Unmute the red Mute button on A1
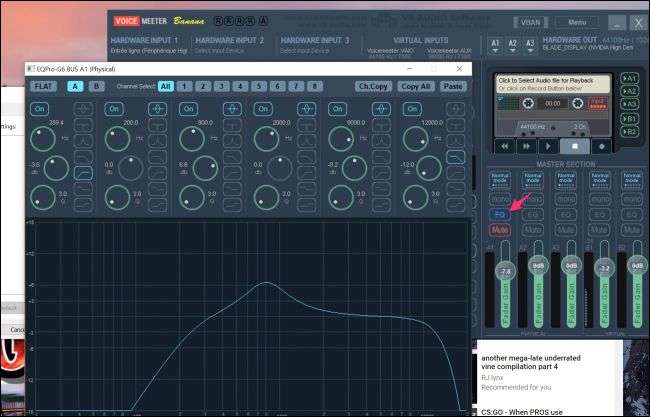This screenshot has height=417, width=650. click(x=500, y=230)
